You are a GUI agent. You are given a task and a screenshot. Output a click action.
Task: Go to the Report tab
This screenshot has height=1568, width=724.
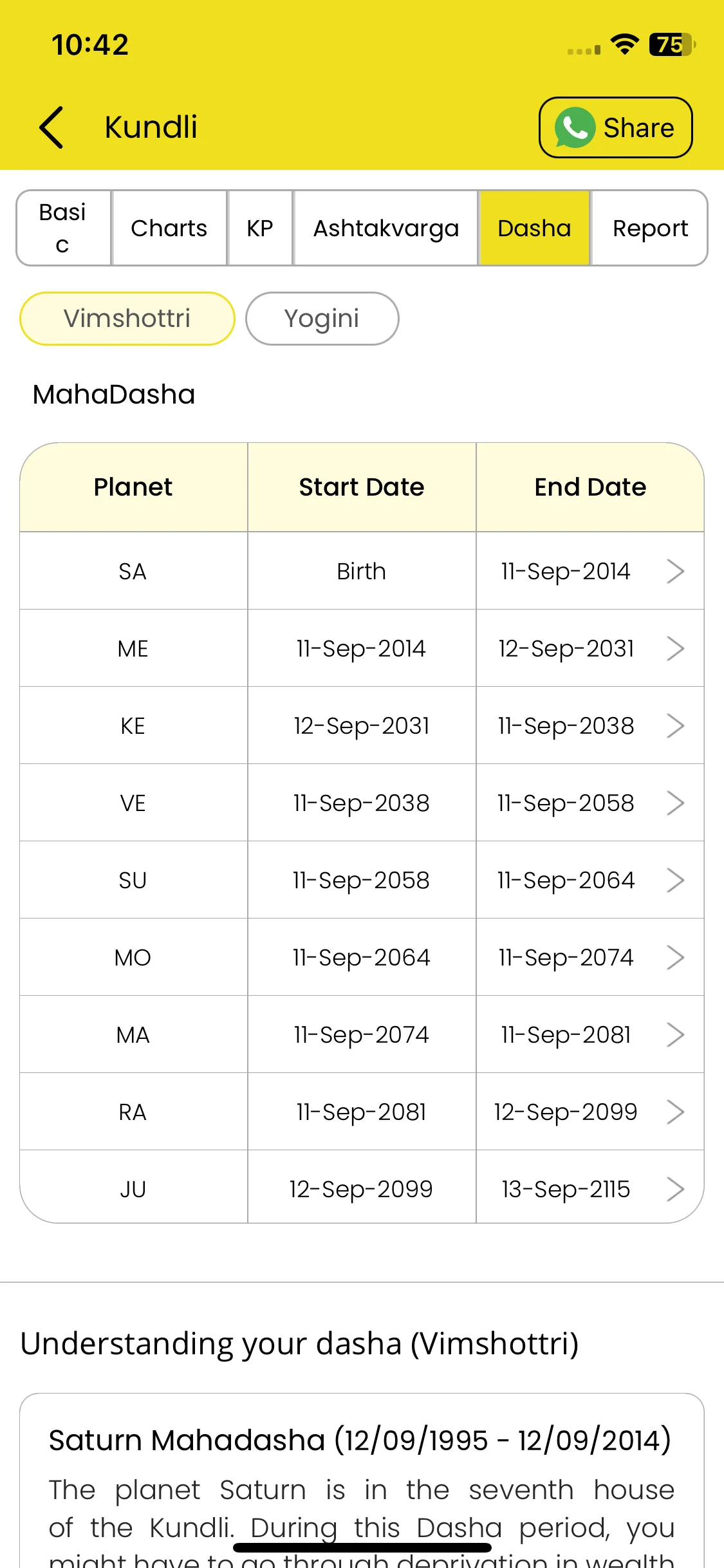tap(650, 228)
